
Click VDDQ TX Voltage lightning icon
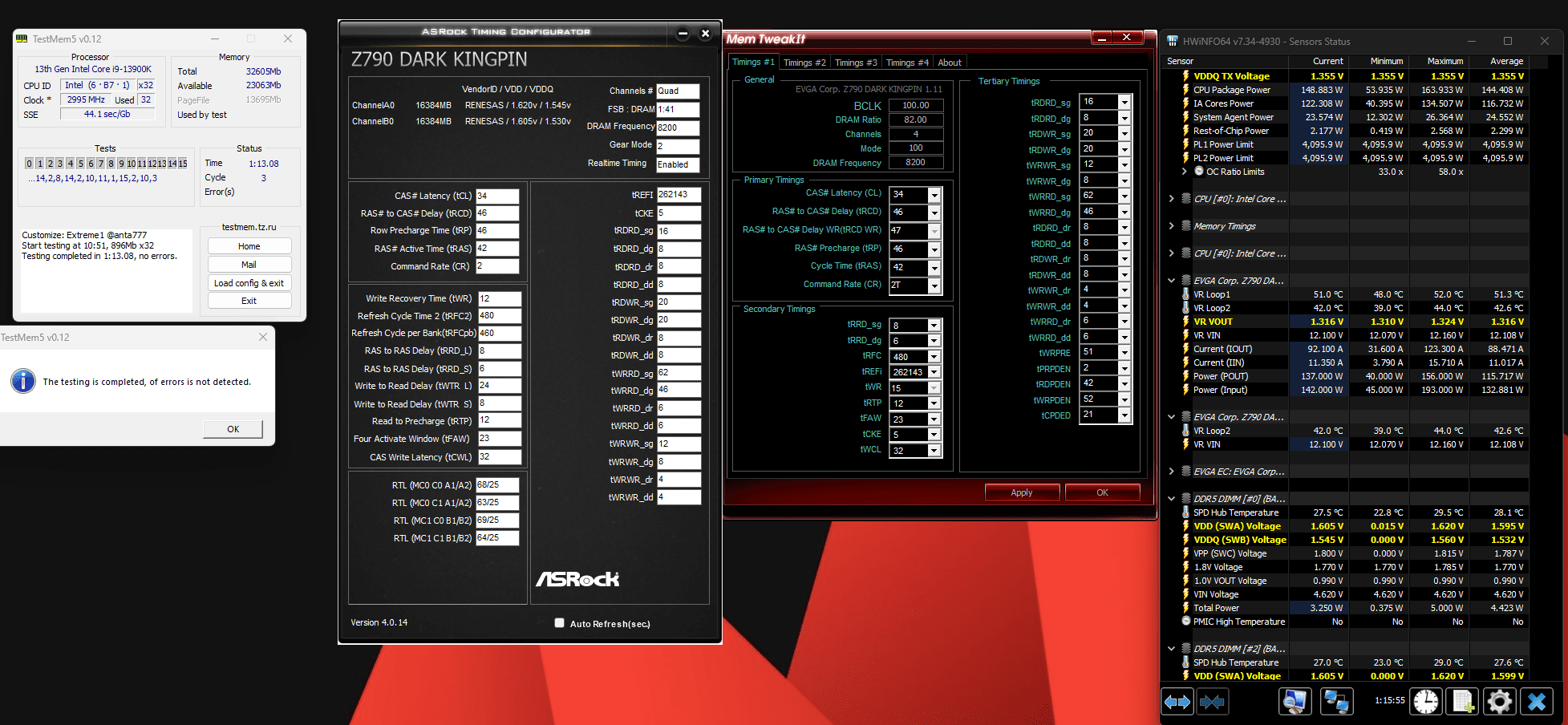pos(1185,76)
